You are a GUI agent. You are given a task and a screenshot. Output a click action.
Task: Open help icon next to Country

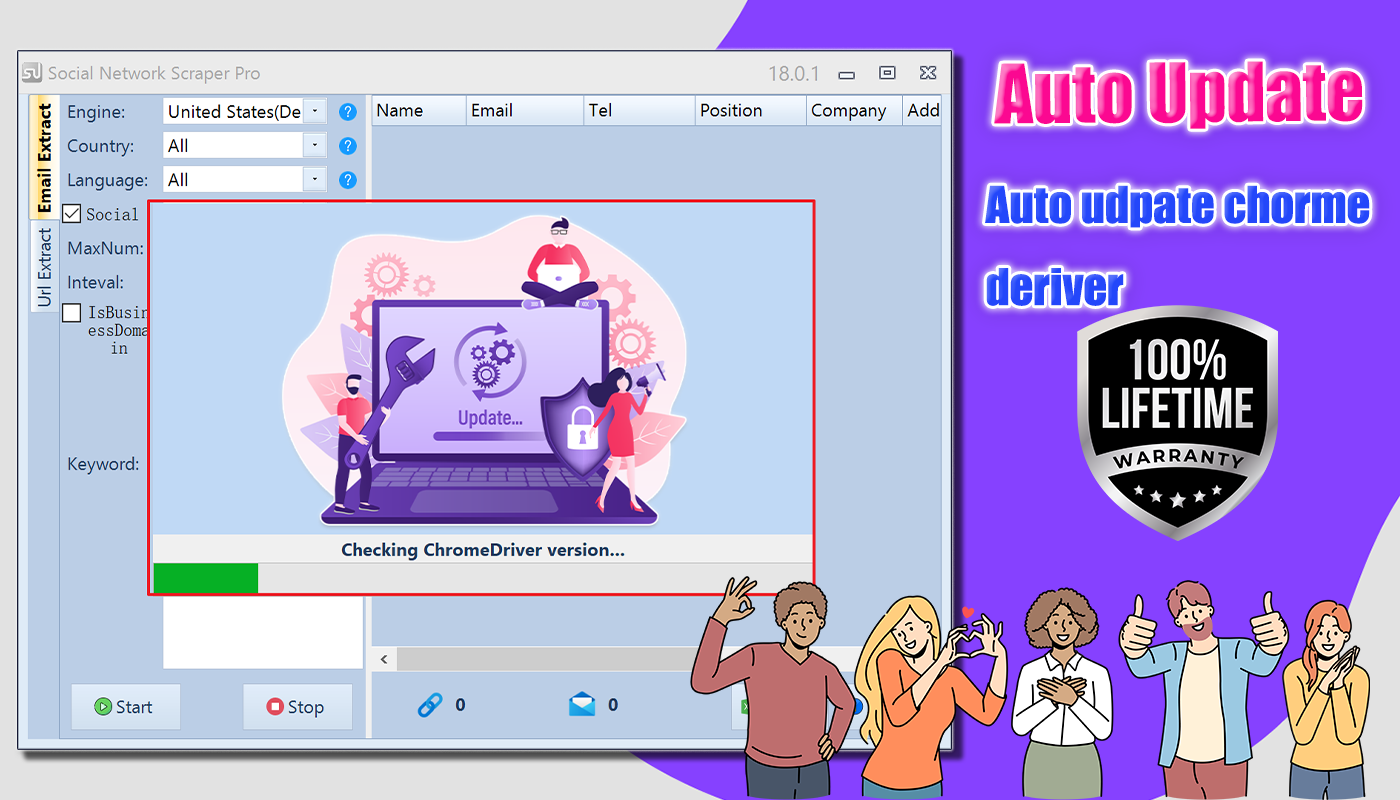coord(348,146)
